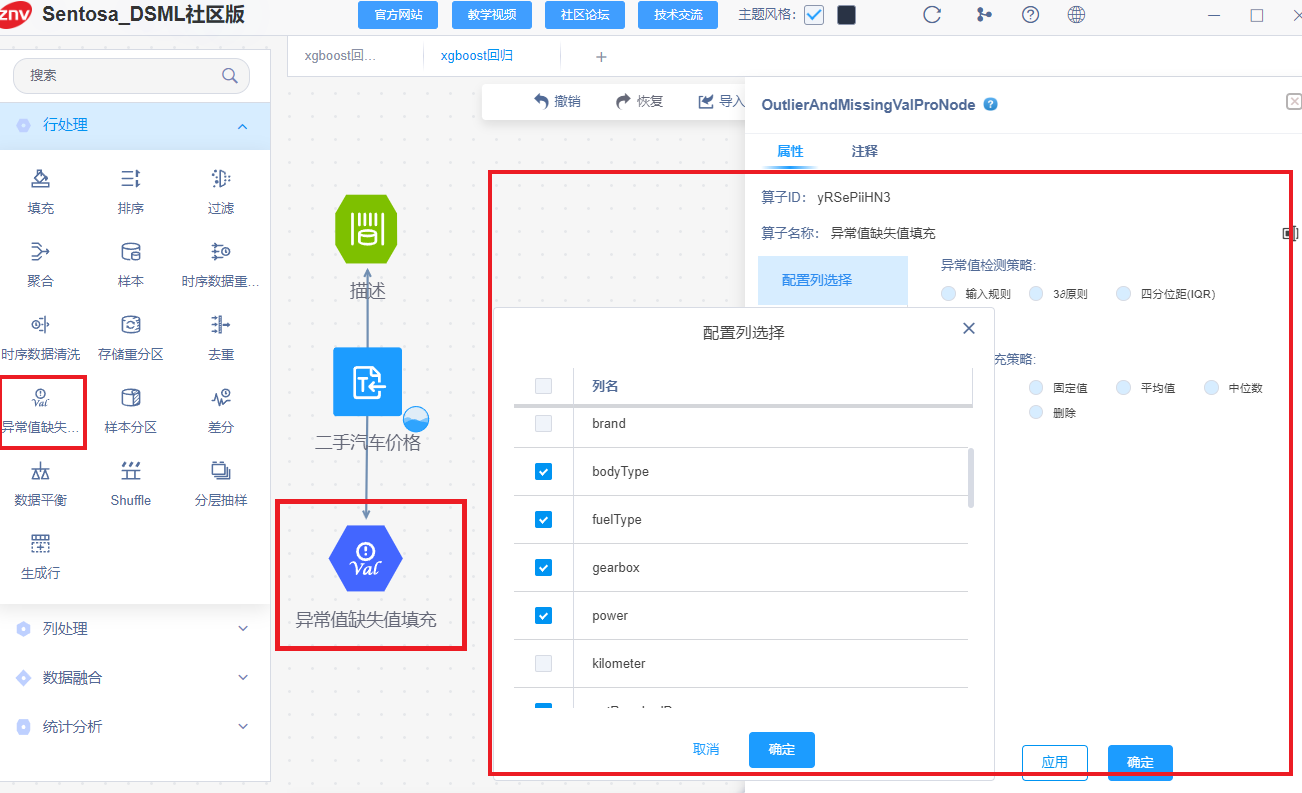1302x793 pixels.
Task: Click the 异常值缺失值填充 node on canvas
Action: tap(366, 558)
